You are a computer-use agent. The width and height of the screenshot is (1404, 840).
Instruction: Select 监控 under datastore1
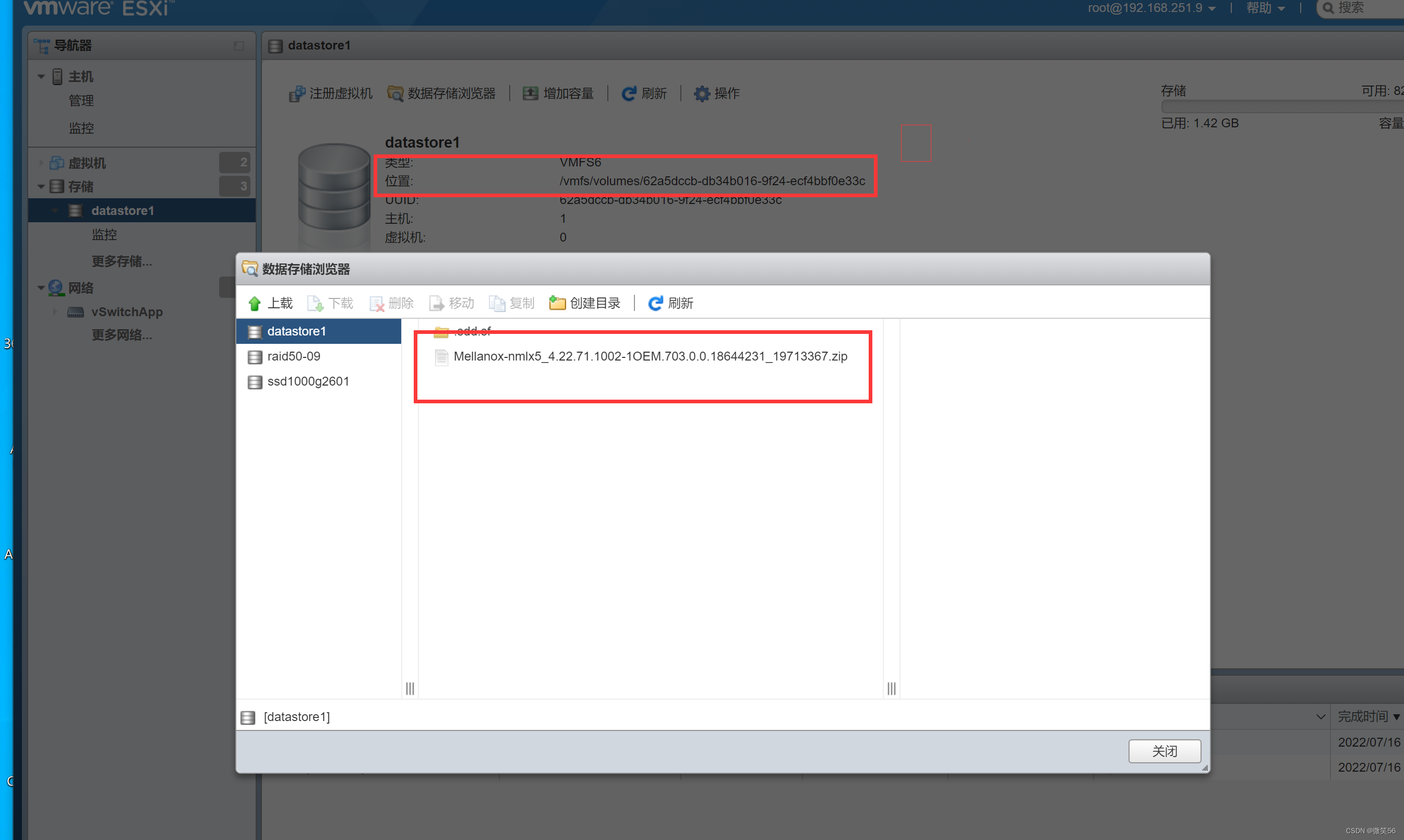pyautogui.click(x=104, y=234)
